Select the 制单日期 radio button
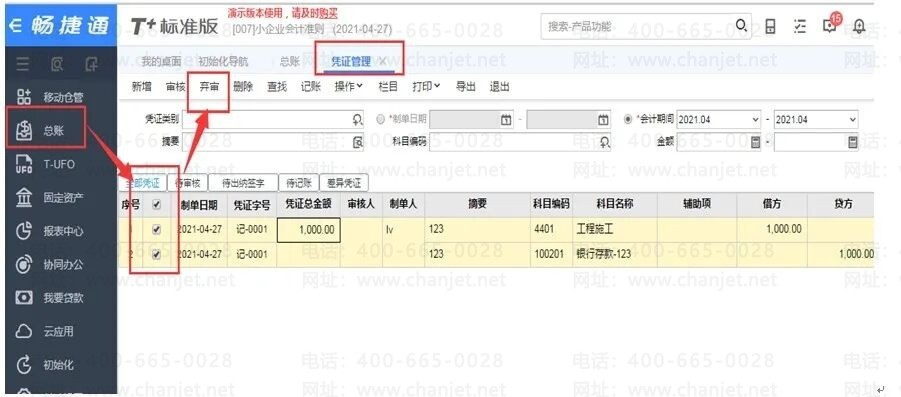Image resolution: width=901 pixels, height=397 pixels. (380, 120)
